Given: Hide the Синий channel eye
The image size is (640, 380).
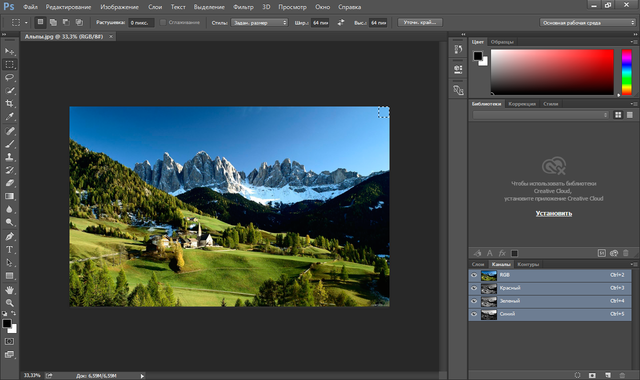Looking at the screenshot, I should click(474, 314).
